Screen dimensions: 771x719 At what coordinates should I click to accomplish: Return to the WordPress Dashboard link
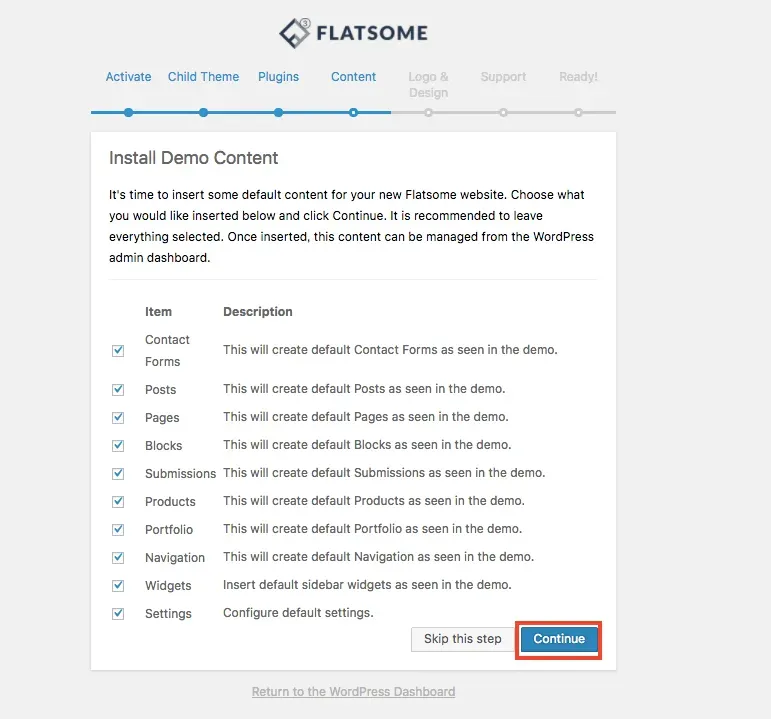[353, 691]
